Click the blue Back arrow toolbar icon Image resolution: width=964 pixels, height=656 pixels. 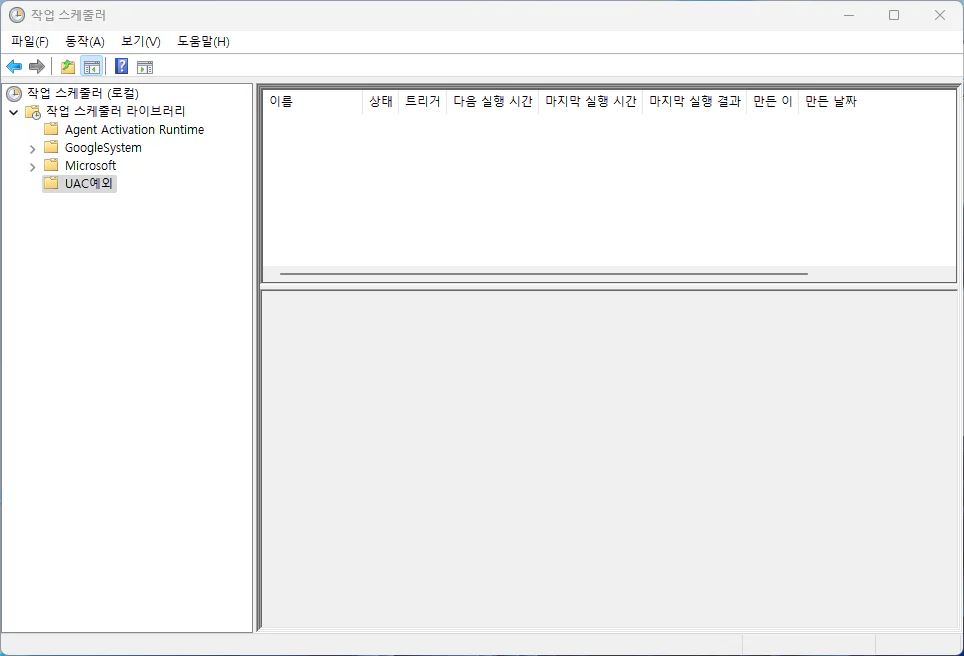point(14,66)
